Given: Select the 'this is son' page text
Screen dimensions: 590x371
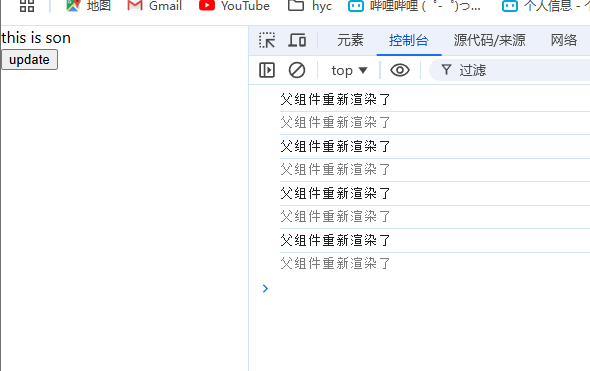Looking at the screenshot, I should 36,38.
